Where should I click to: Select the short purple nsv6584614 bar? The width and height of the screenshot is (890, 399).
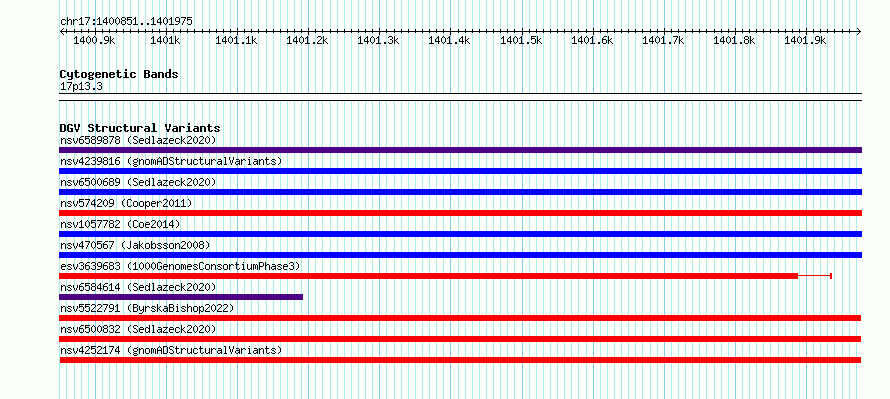point(181,297)
